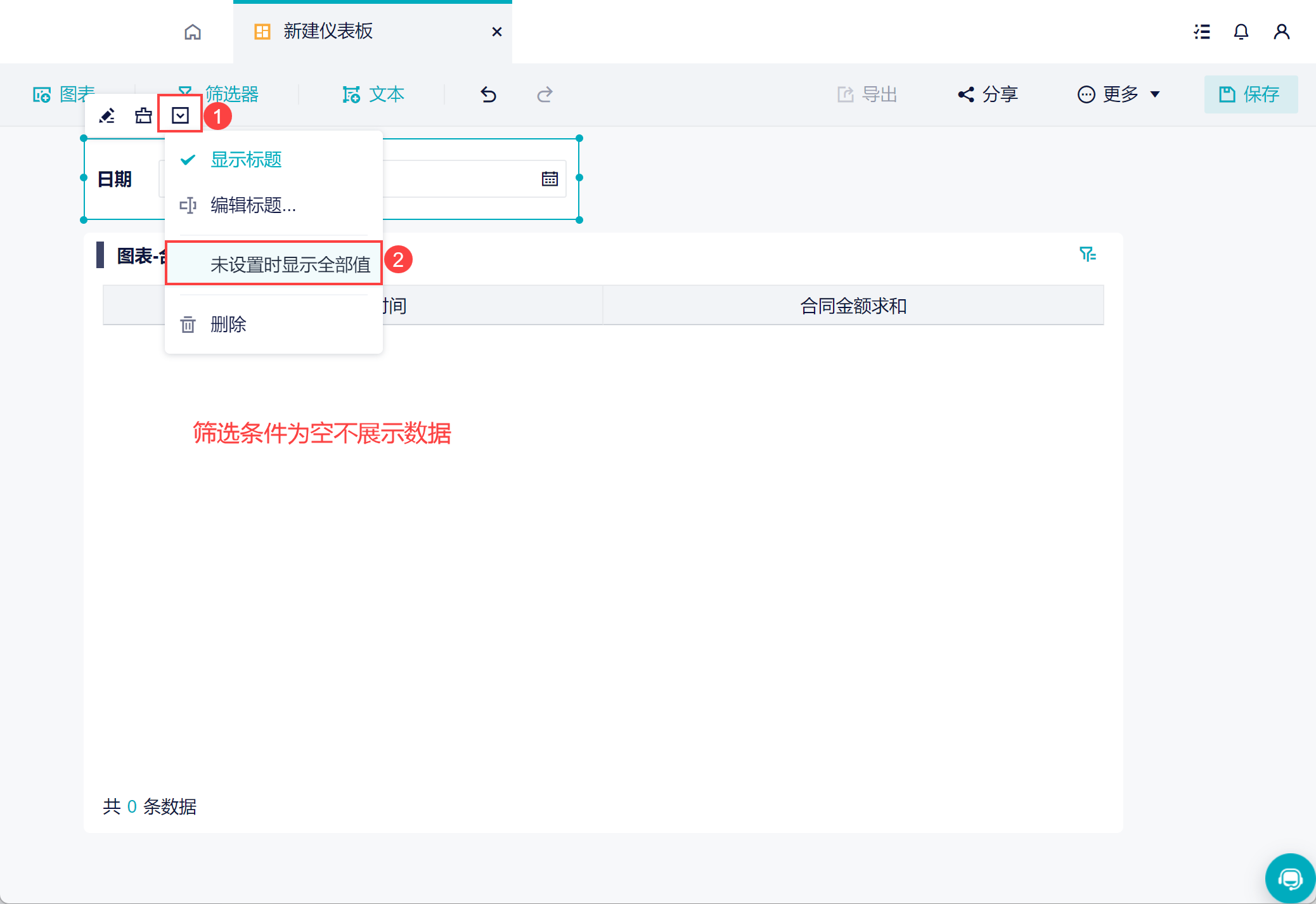Click the 合同金额求和 column header
Image resolution: width=1316 pixels, height=904 pixels.
point(853,306)
